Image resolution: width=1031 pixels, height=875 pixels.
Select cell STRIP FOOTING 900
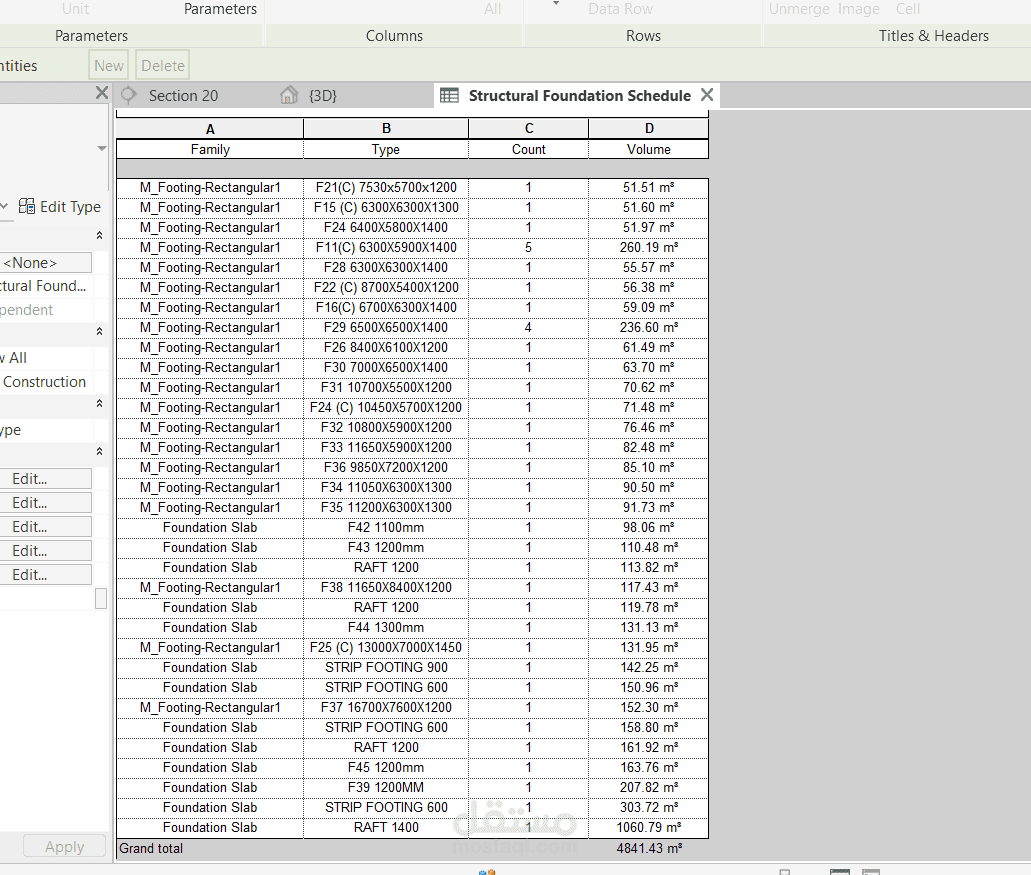pyautogui.click(x=386, y=667)
